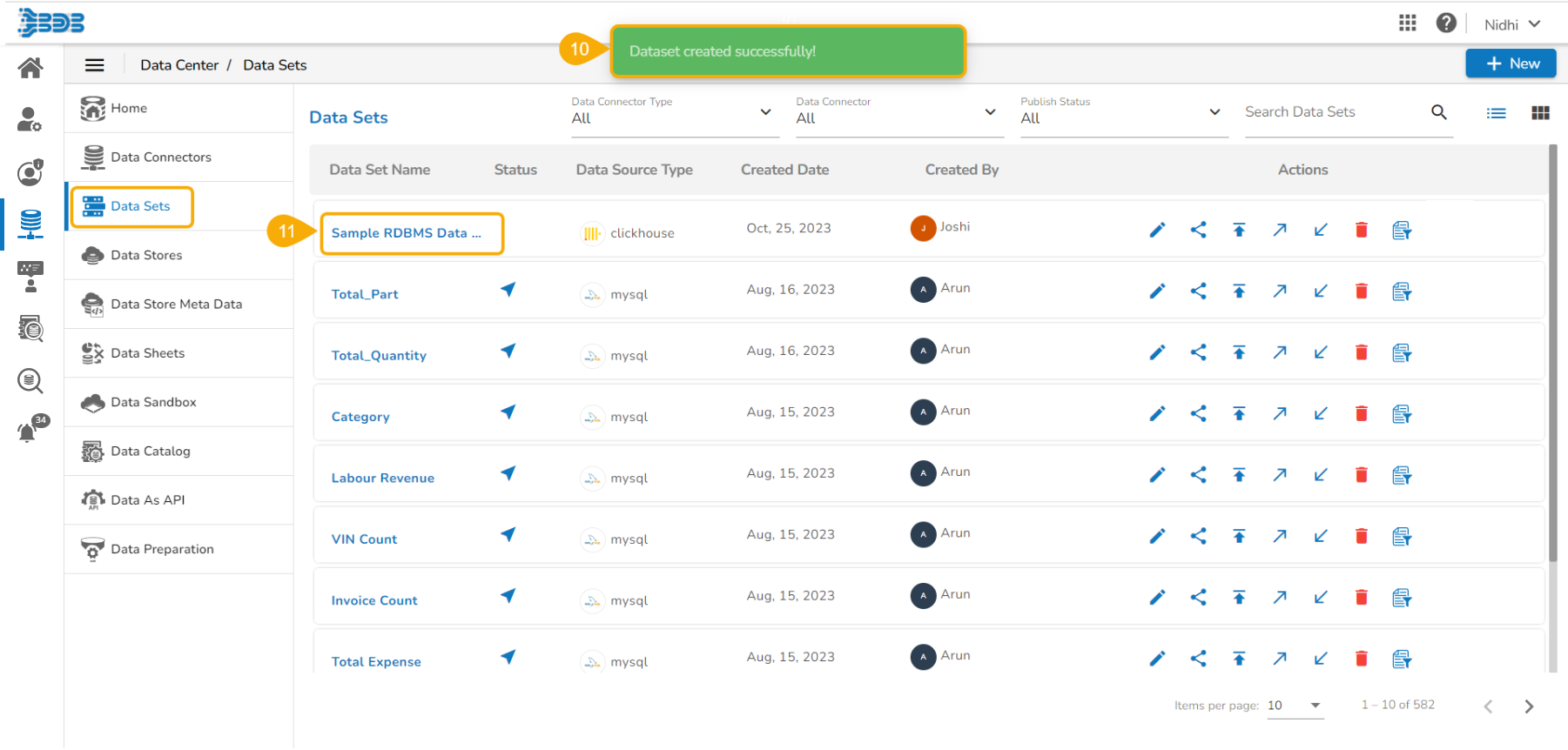Open the Sample RDBMS Data dataset link

click(x=406, y=233)
